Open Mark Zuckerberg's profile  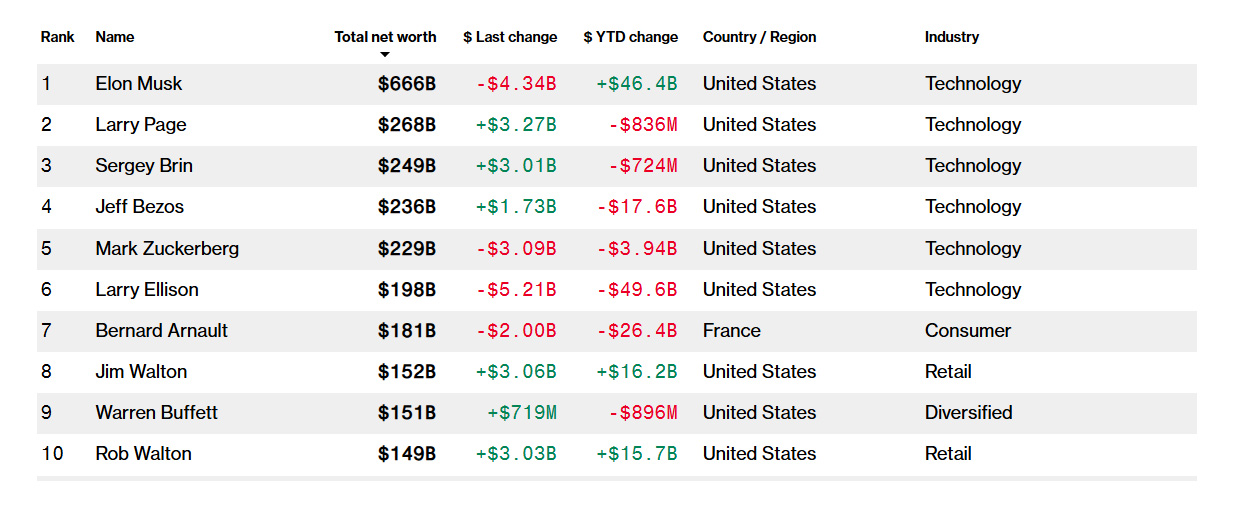click(167, 249)
